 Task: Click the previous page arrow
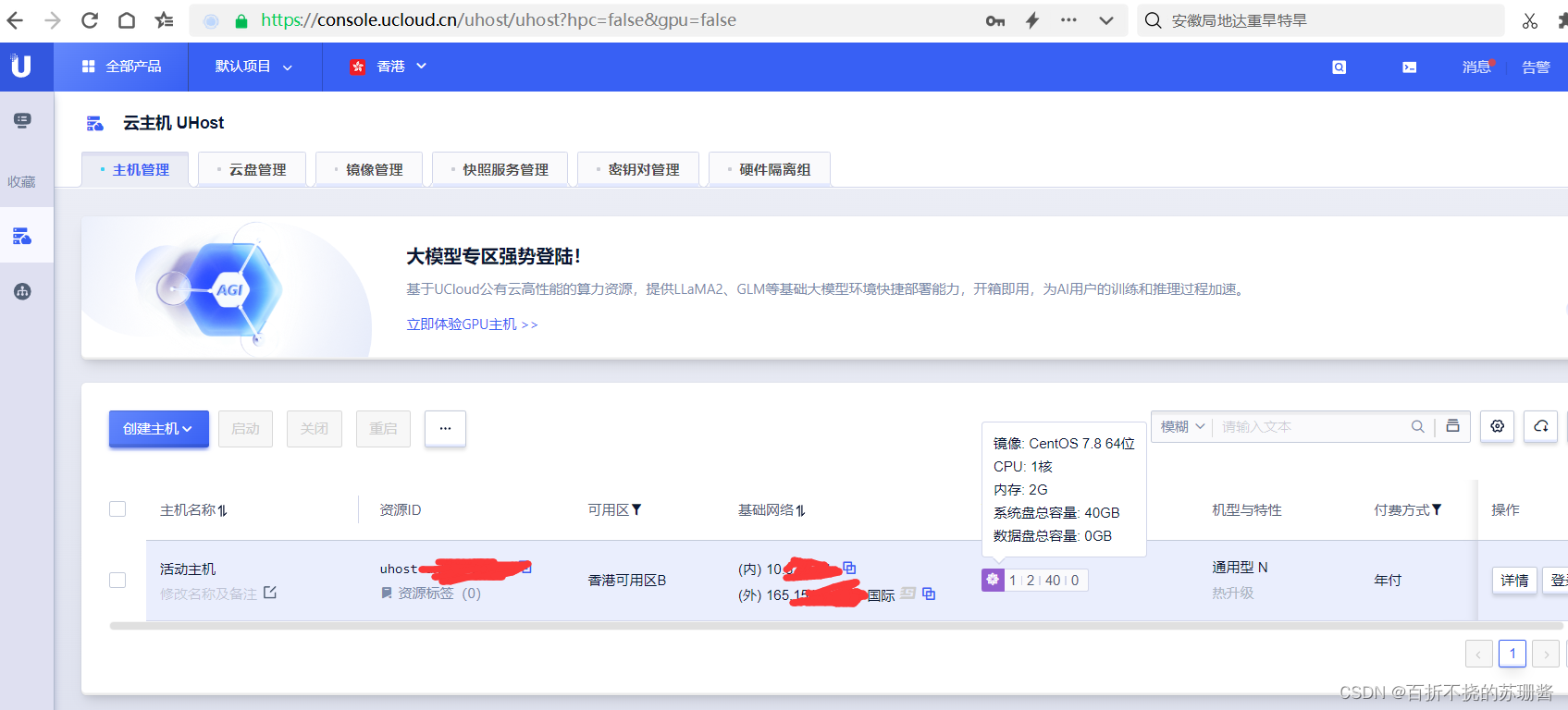click(1478, 654)
